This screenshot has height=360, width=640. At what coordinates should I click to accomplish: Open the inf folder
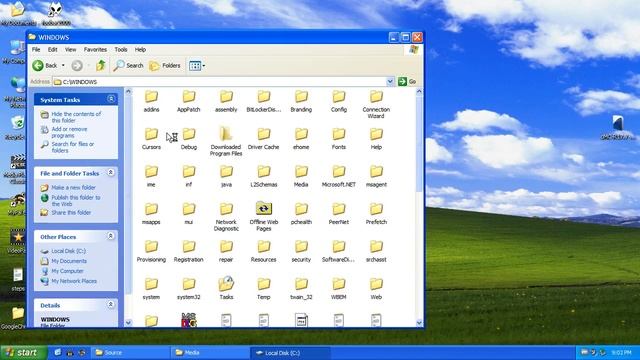[189, 176]
